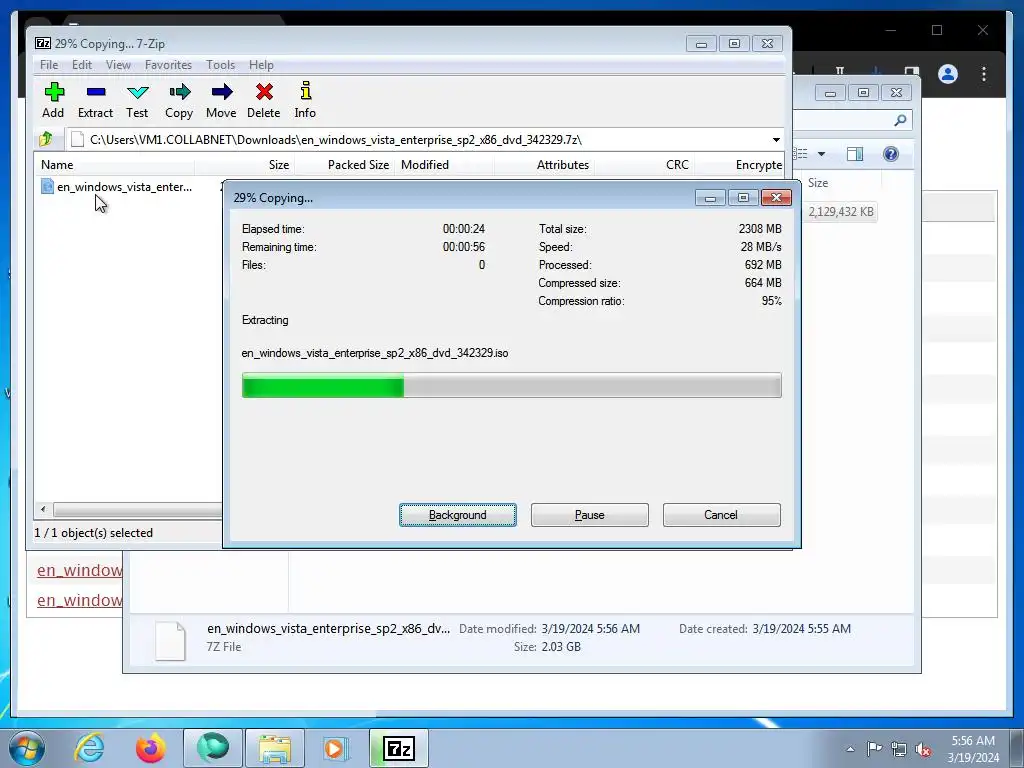Switch to Windows Explorer taskbar button
This screenshot has height=768, width=1024.
click(x=274, y=748)
